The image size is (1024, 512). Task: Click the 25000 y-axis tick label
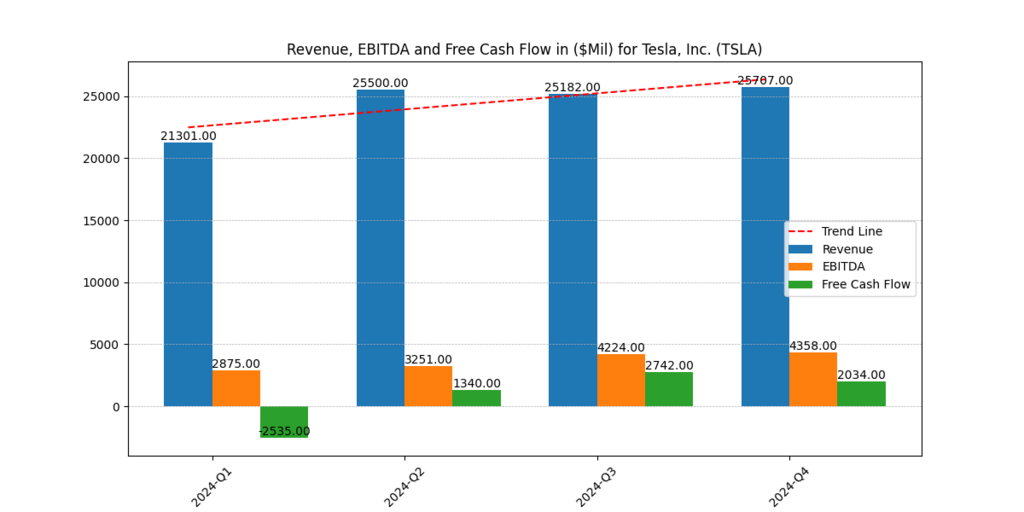point(100,97)
